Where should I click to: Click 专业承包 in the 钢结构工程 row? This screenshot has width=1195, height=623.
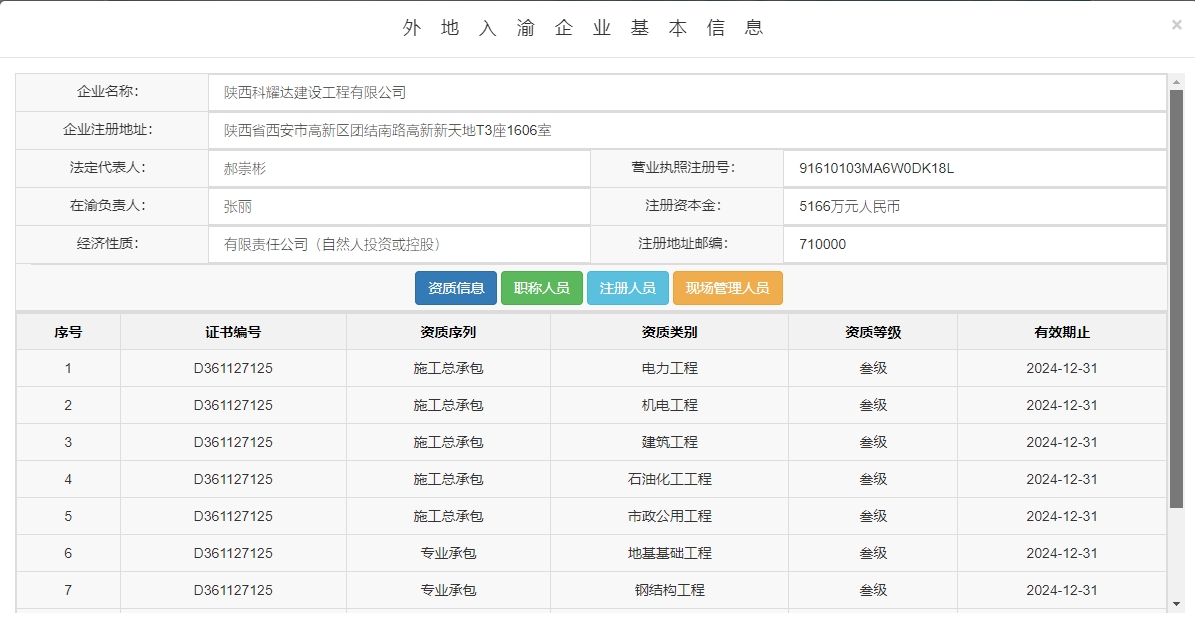coord(448,590)
